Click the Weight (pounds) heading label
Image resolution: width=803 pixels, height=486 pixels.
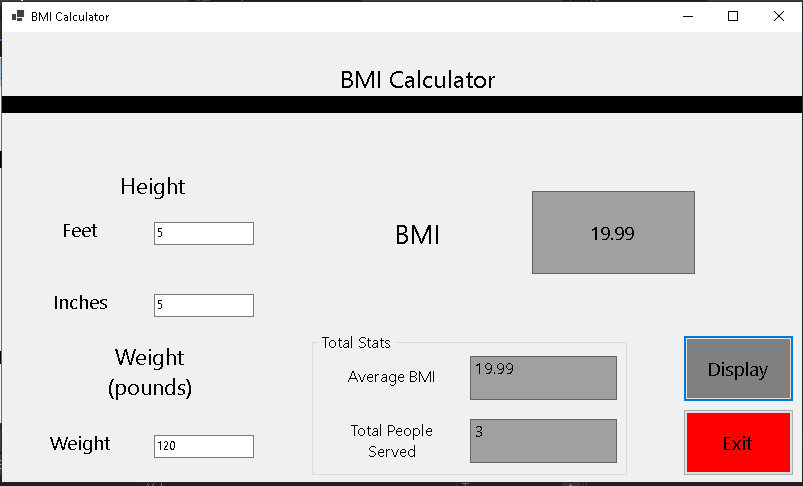click(x=150, y=372)
